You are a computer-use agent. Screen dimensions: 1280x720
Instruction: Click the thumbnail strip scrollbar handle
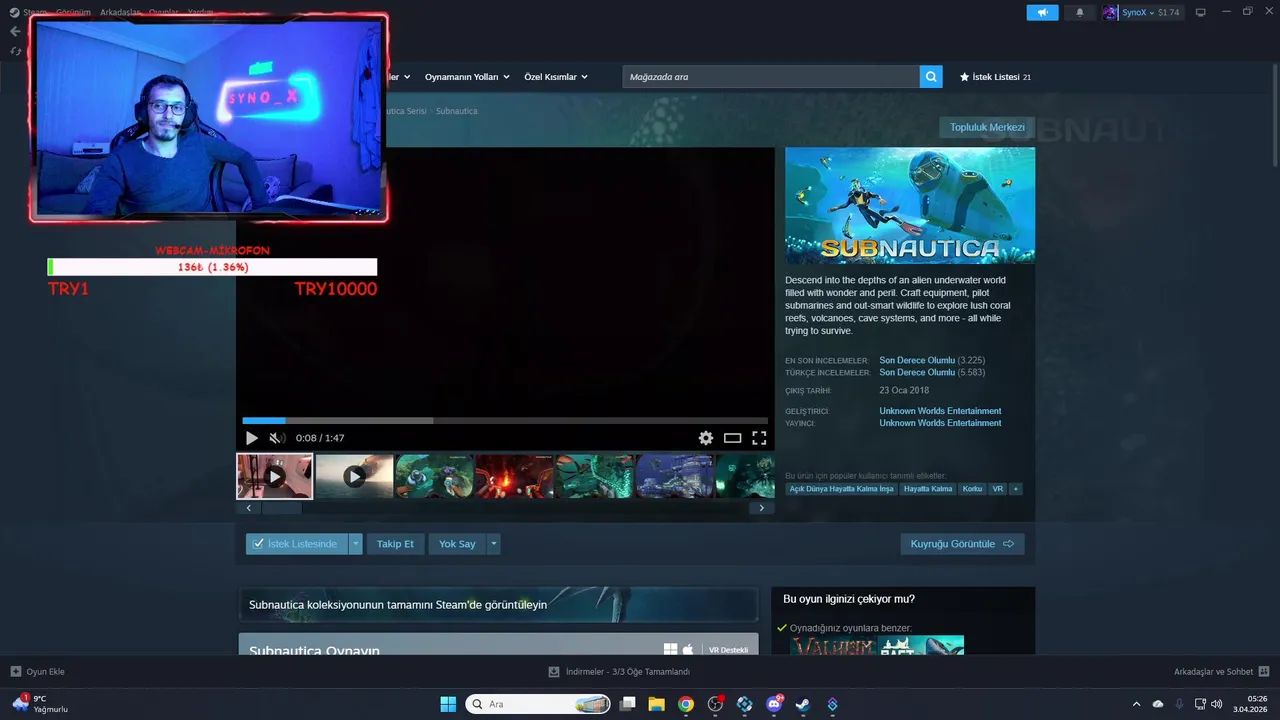(282, 508)
